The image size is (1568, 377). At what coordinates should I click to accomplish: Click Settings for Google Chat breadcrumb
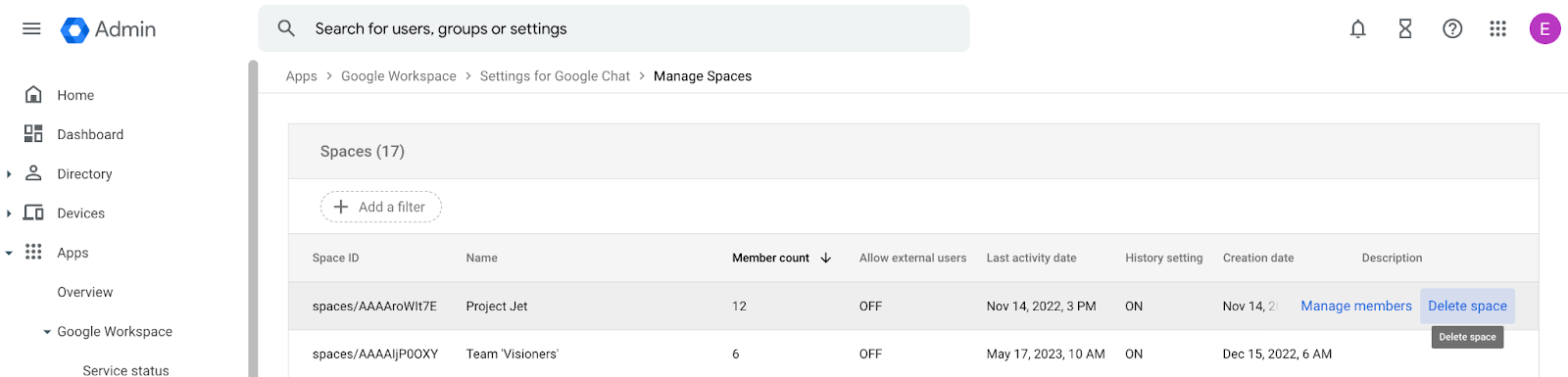click(x=555, y=76)
